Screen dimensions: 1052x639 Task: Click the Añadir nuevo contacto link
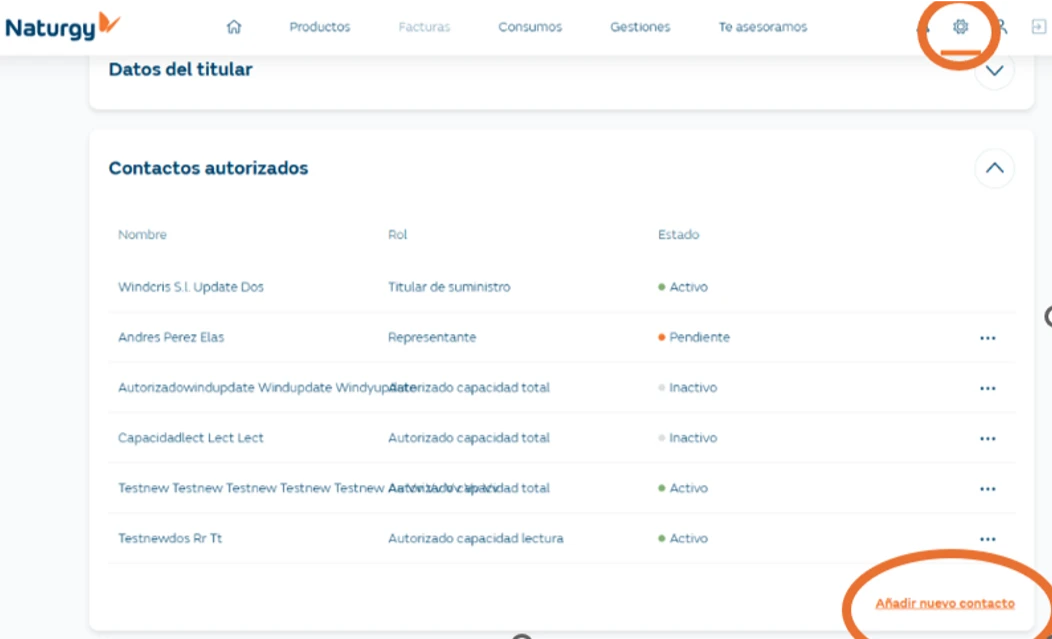click(944, 603)
